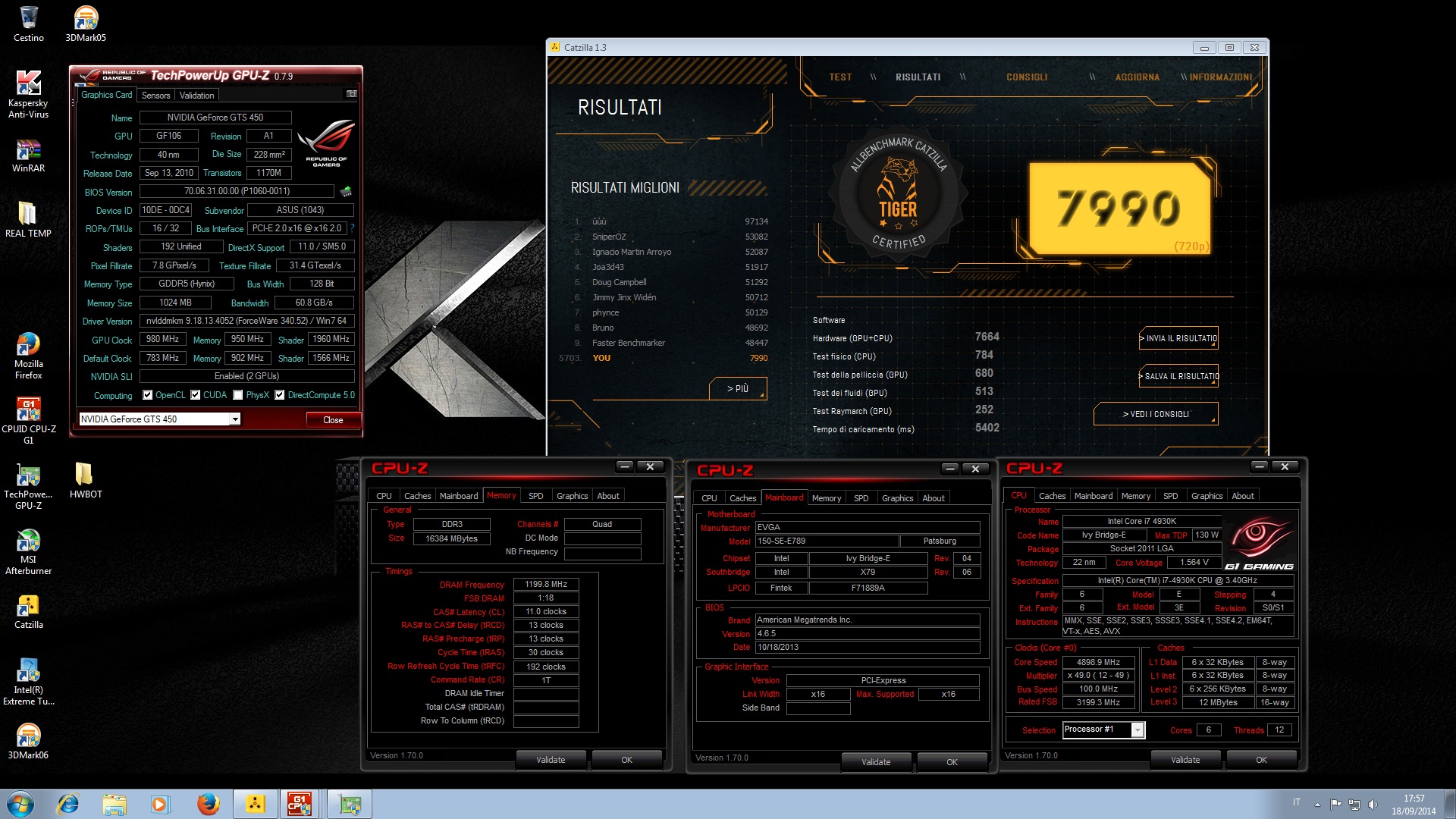Open Internet Explorer from the taskbar

pos(68,804)
